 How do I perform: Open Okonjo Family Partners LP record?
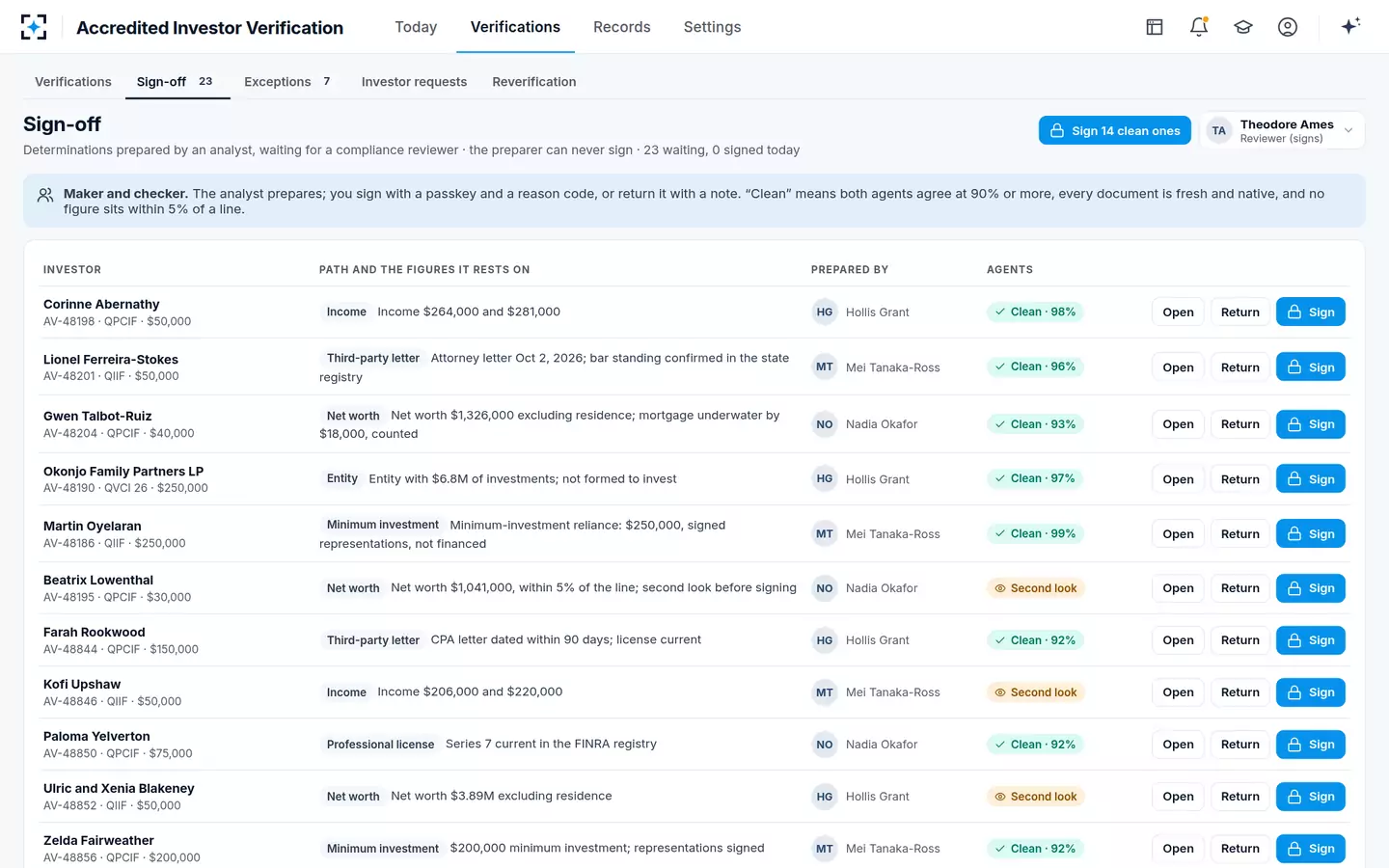(x=1178, y=479)
